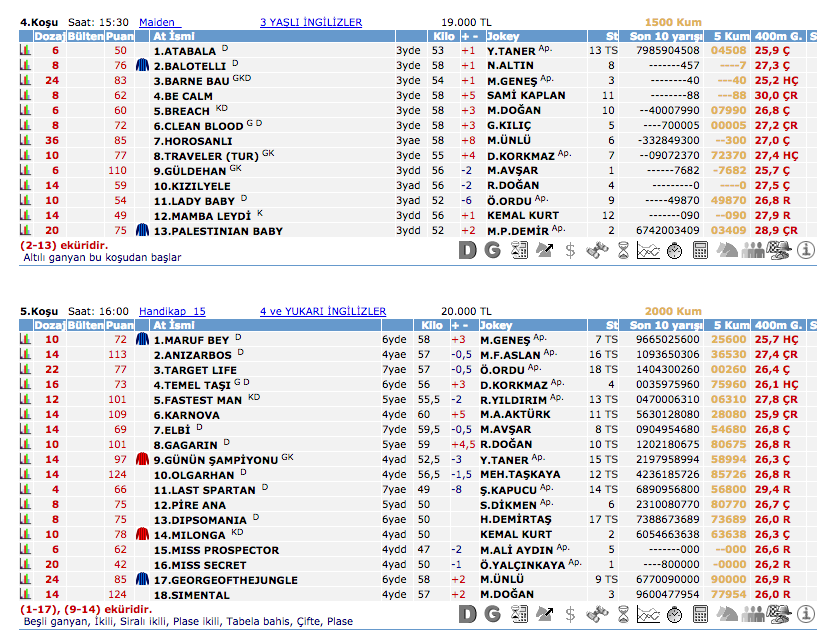Screen dimensions: 832x640
Task: Open the stopwatch icon below race 4
Action: click(x=674, y=250)
